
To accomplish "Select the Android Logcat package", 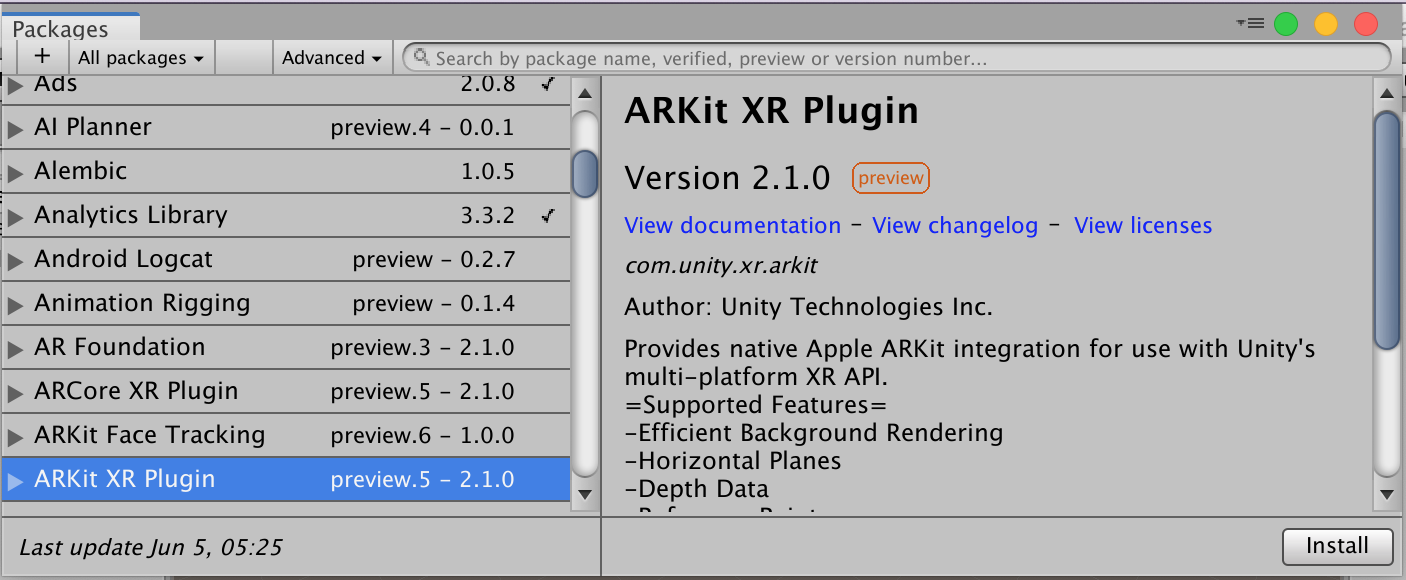I will coord(286,259).
